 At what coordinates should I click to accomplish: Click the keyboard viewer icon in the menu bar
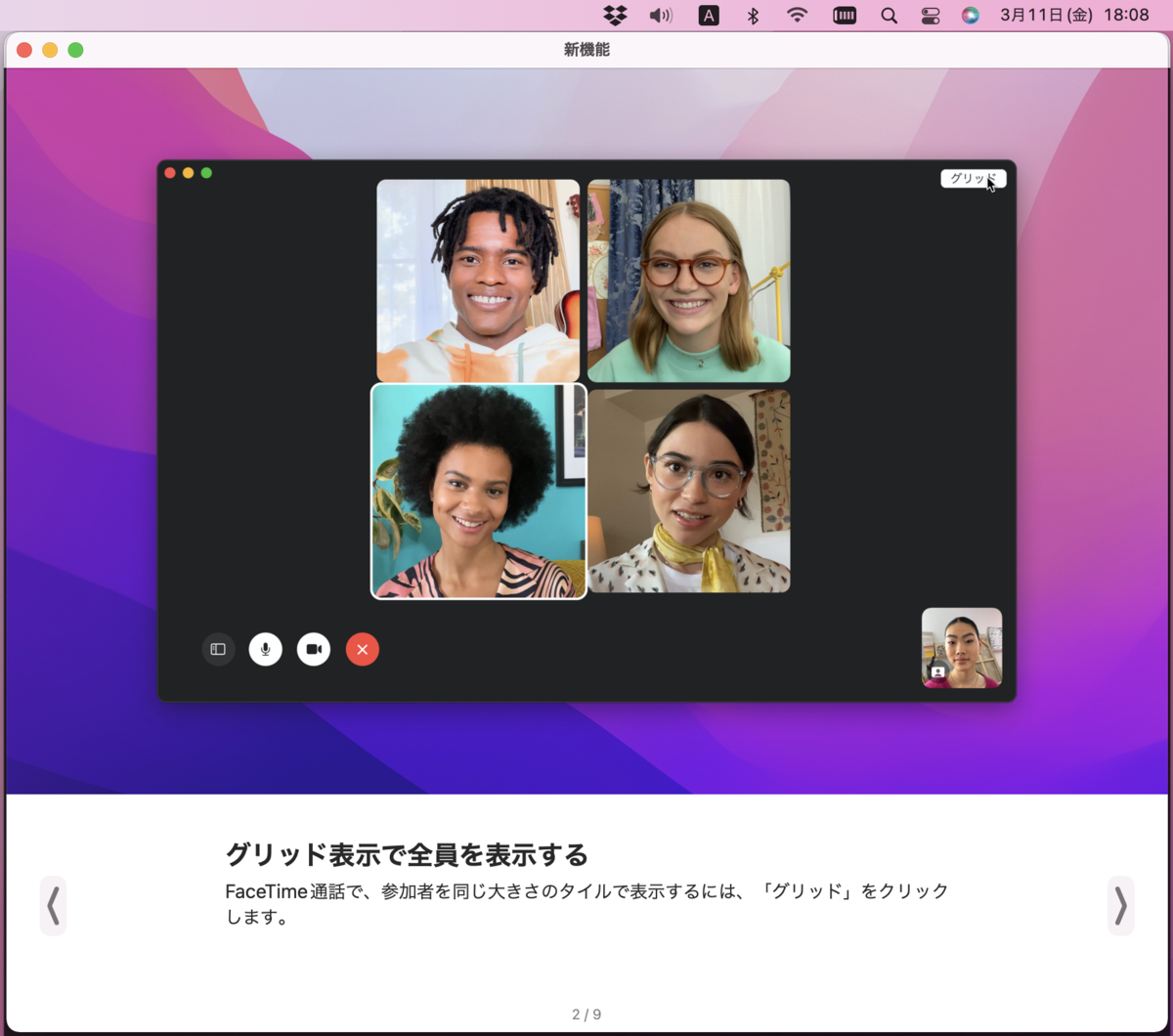click(844, 16)
